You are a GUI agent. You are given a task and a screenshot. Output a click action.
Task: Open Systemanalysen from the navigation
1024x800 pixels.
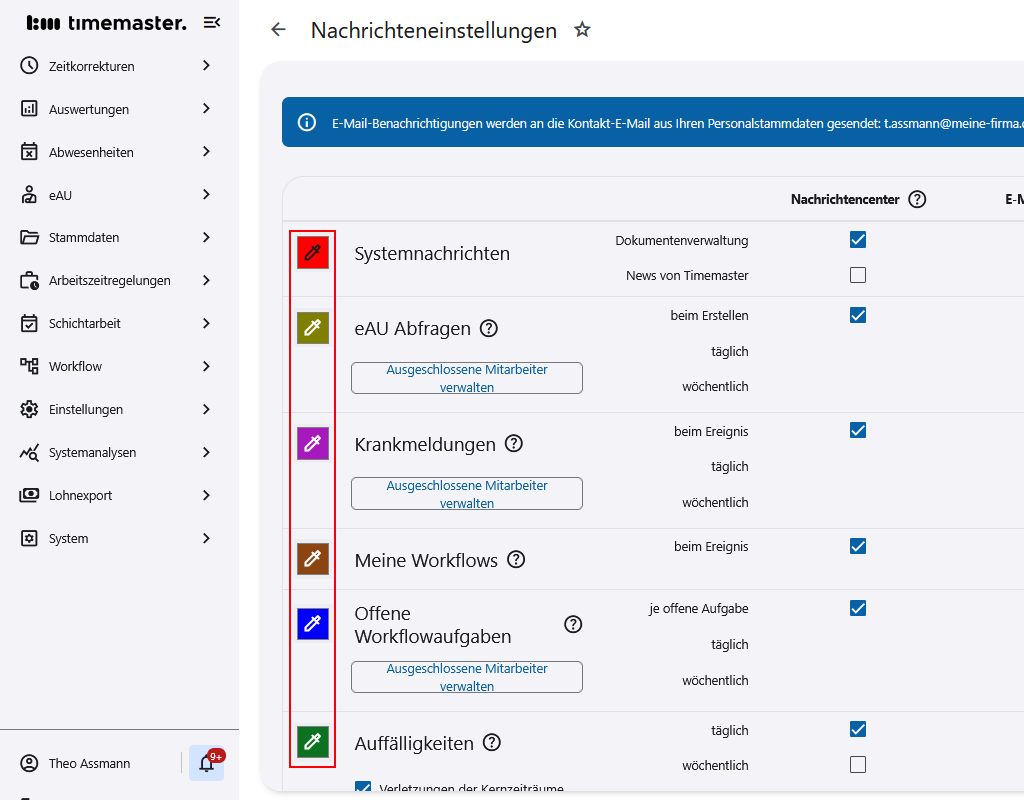pyautogui.click(x=92, y=452)
